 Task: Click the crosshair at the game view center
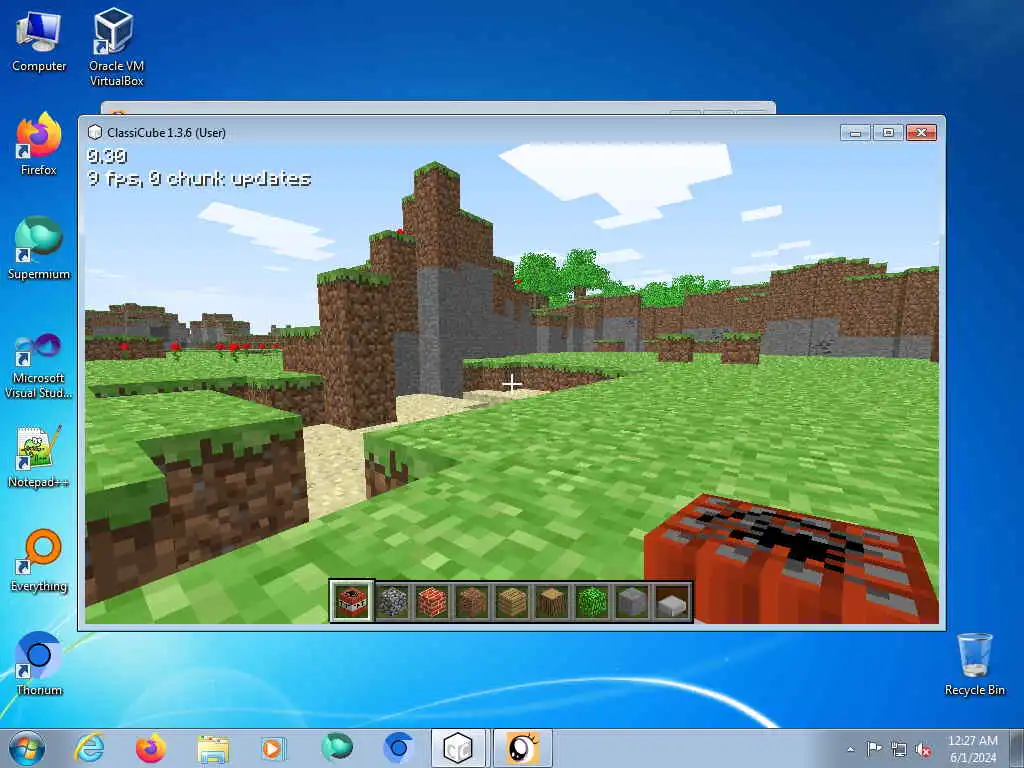[x=511, y=384]
